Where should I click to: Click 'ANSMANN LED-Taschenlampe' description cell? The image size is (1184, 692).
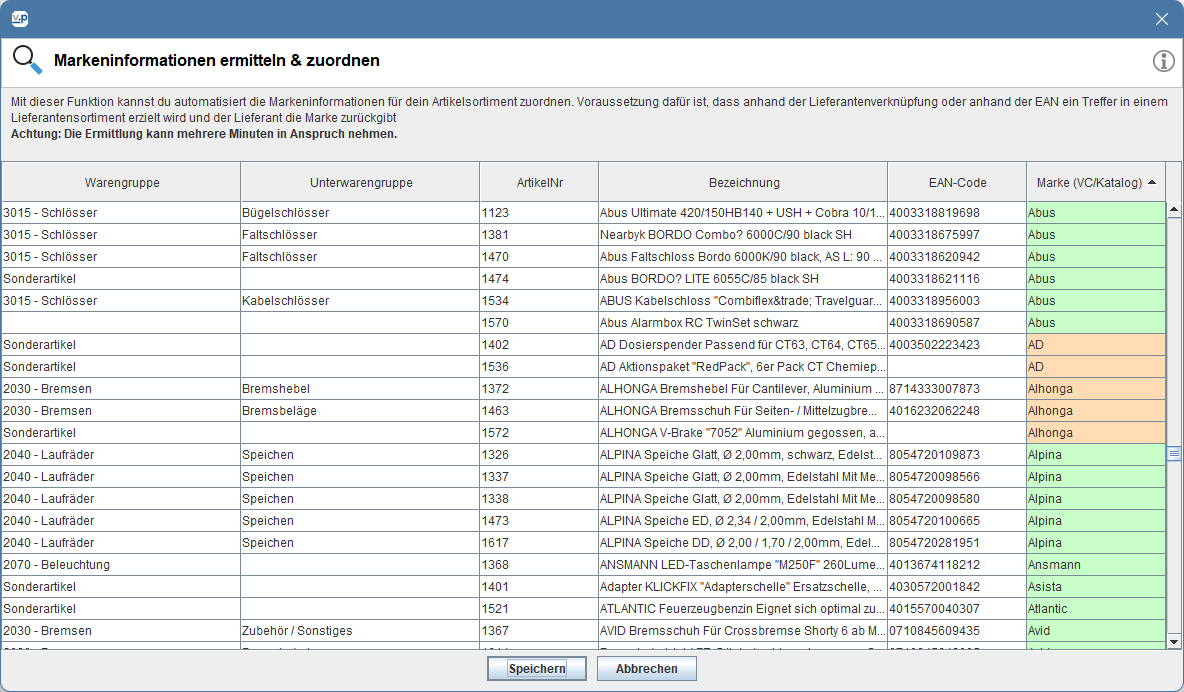743,564
